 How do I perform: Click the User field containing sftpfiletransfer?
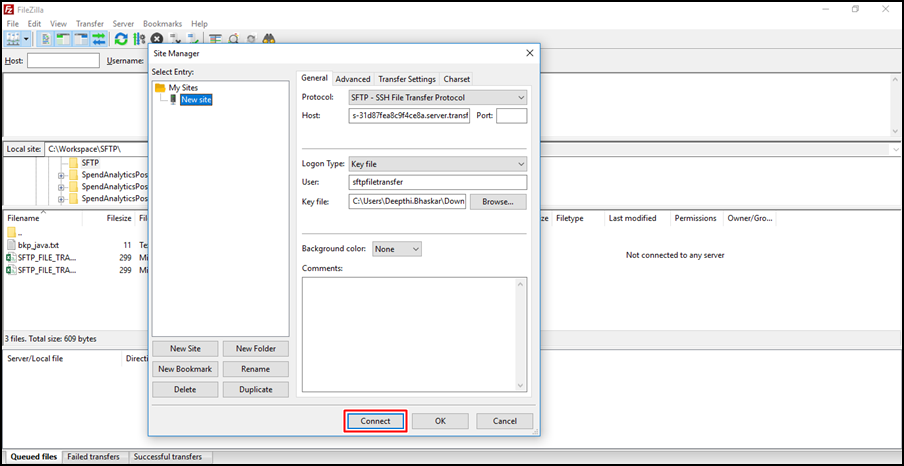point(438,182)
